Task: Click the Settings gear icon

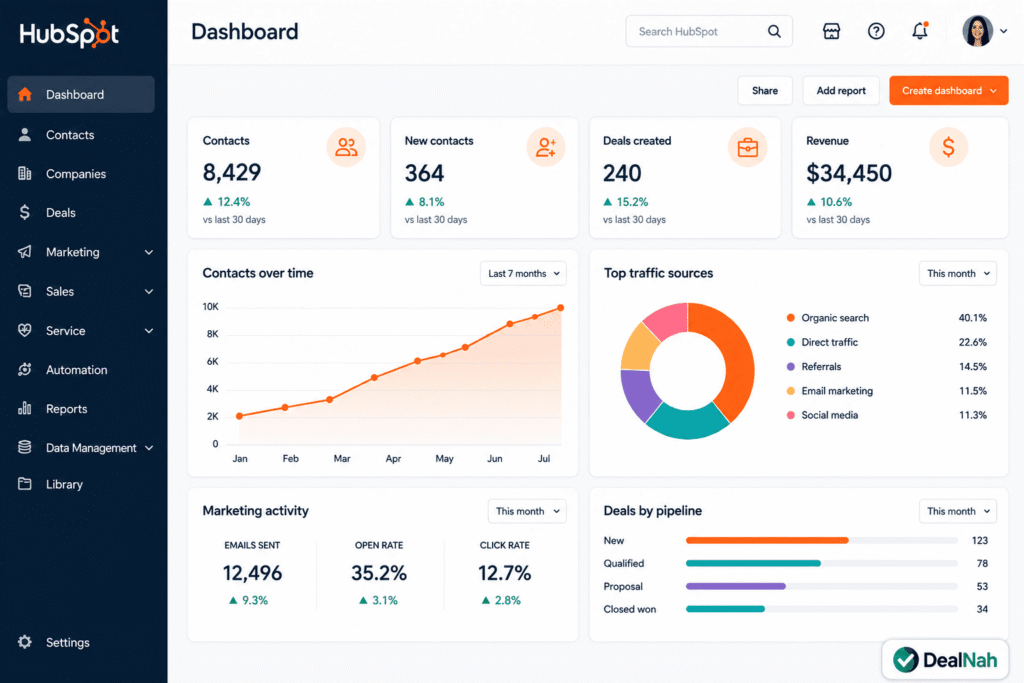Action: 25,642
